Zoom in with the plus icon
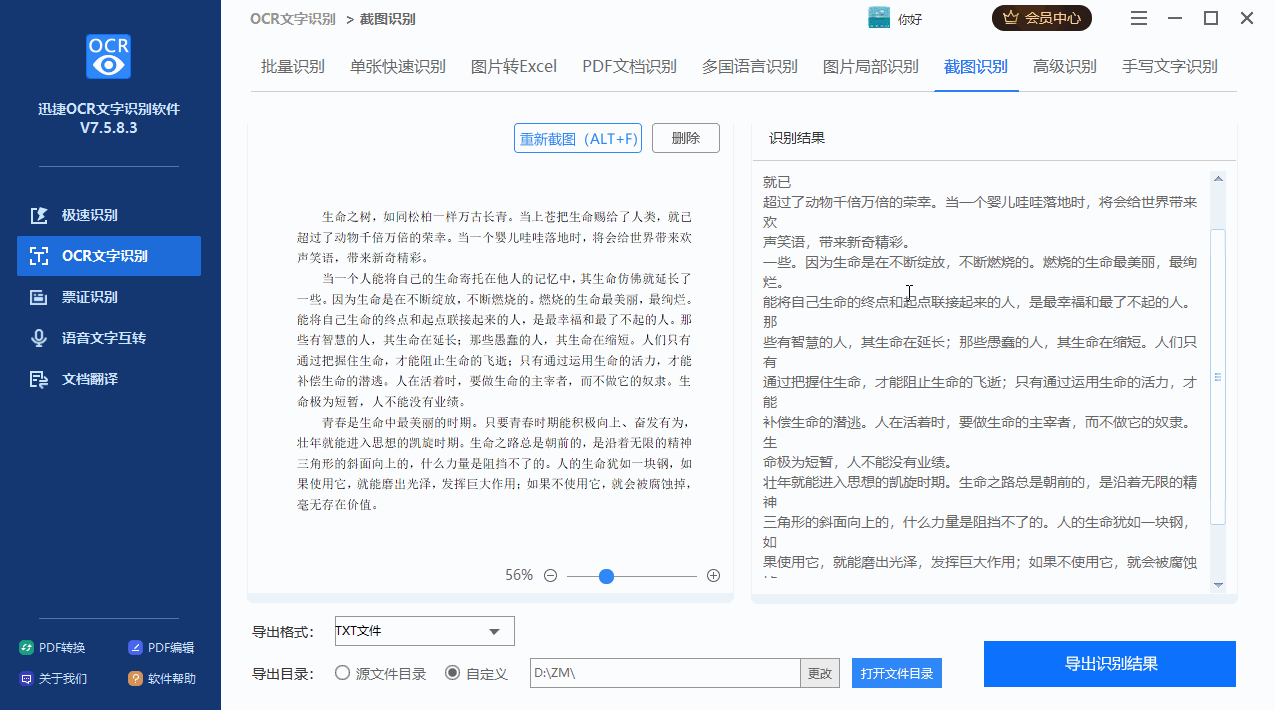Screen dimensions: 1275x710 point(713,576)
